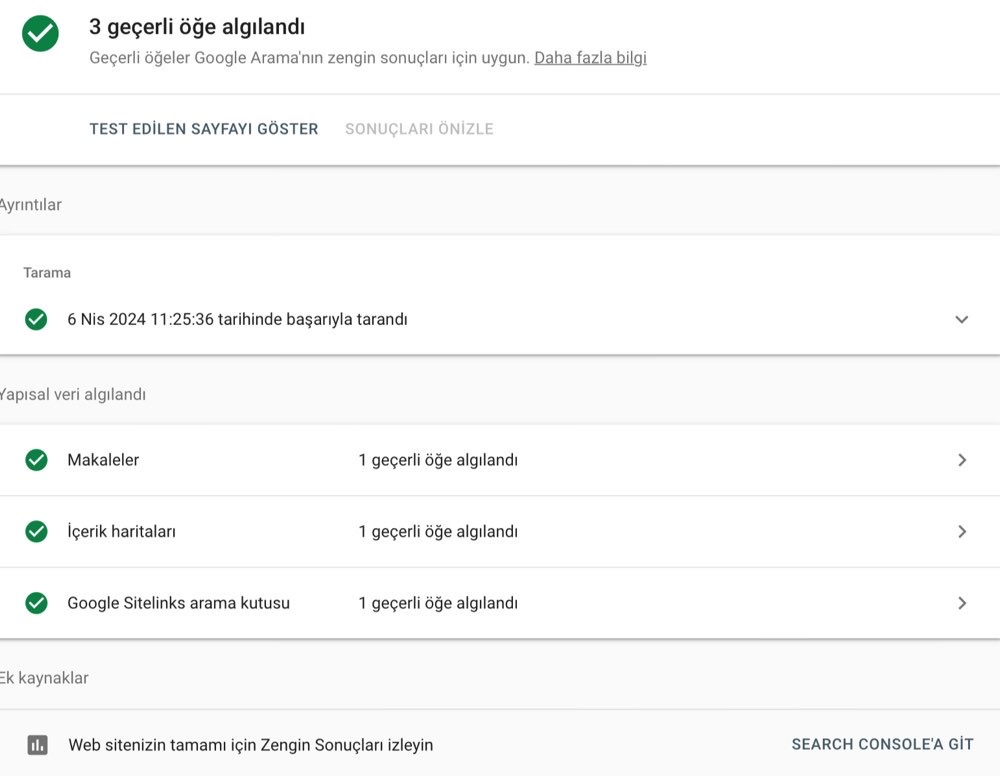Viewport: 1000px width, 776px height.
Task: Click the green check beside Google Sitelinks arama kutusu
Action: pos(36,603)
